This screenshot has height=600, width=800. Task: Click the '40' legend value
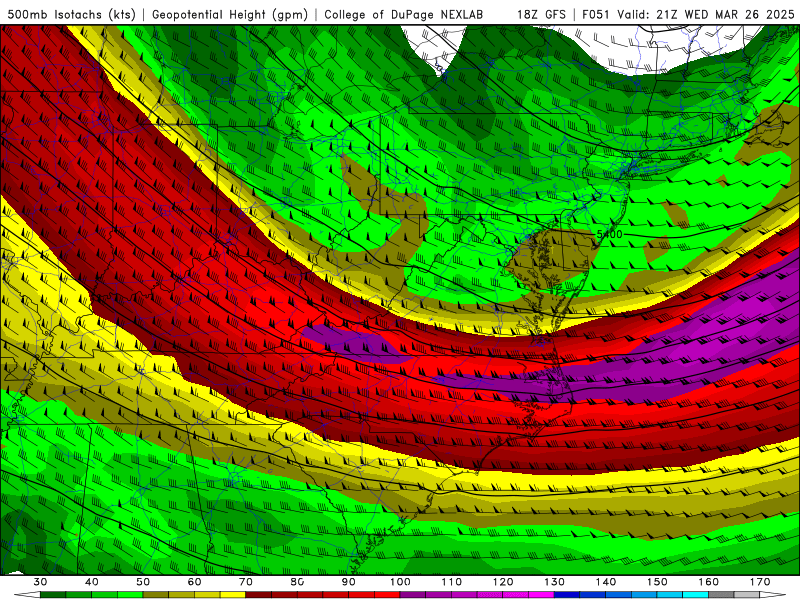[91, 582]
